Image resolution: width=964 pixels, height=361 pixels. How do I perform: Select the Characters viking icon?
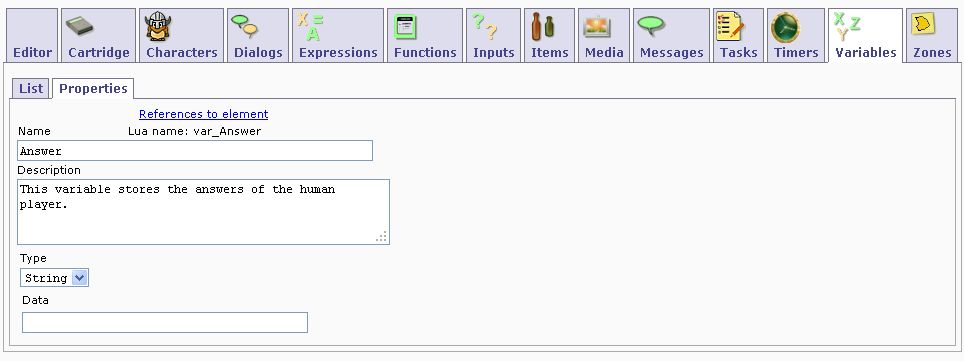158,27
